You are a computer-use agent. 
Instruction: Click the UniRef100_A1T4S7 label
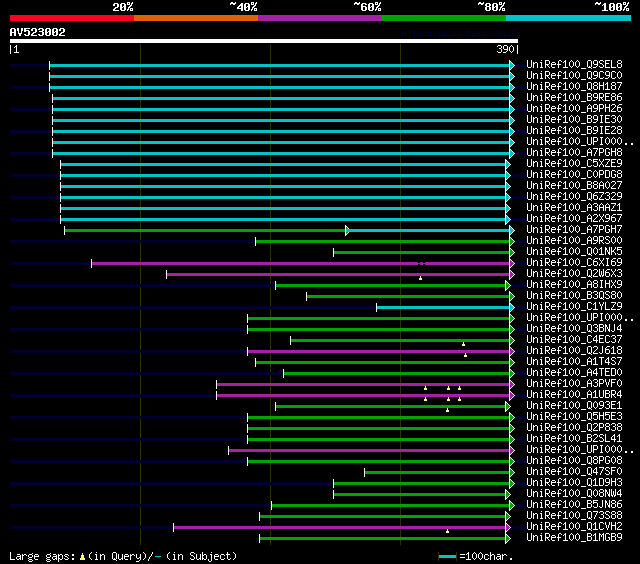(x=574, y=362)
